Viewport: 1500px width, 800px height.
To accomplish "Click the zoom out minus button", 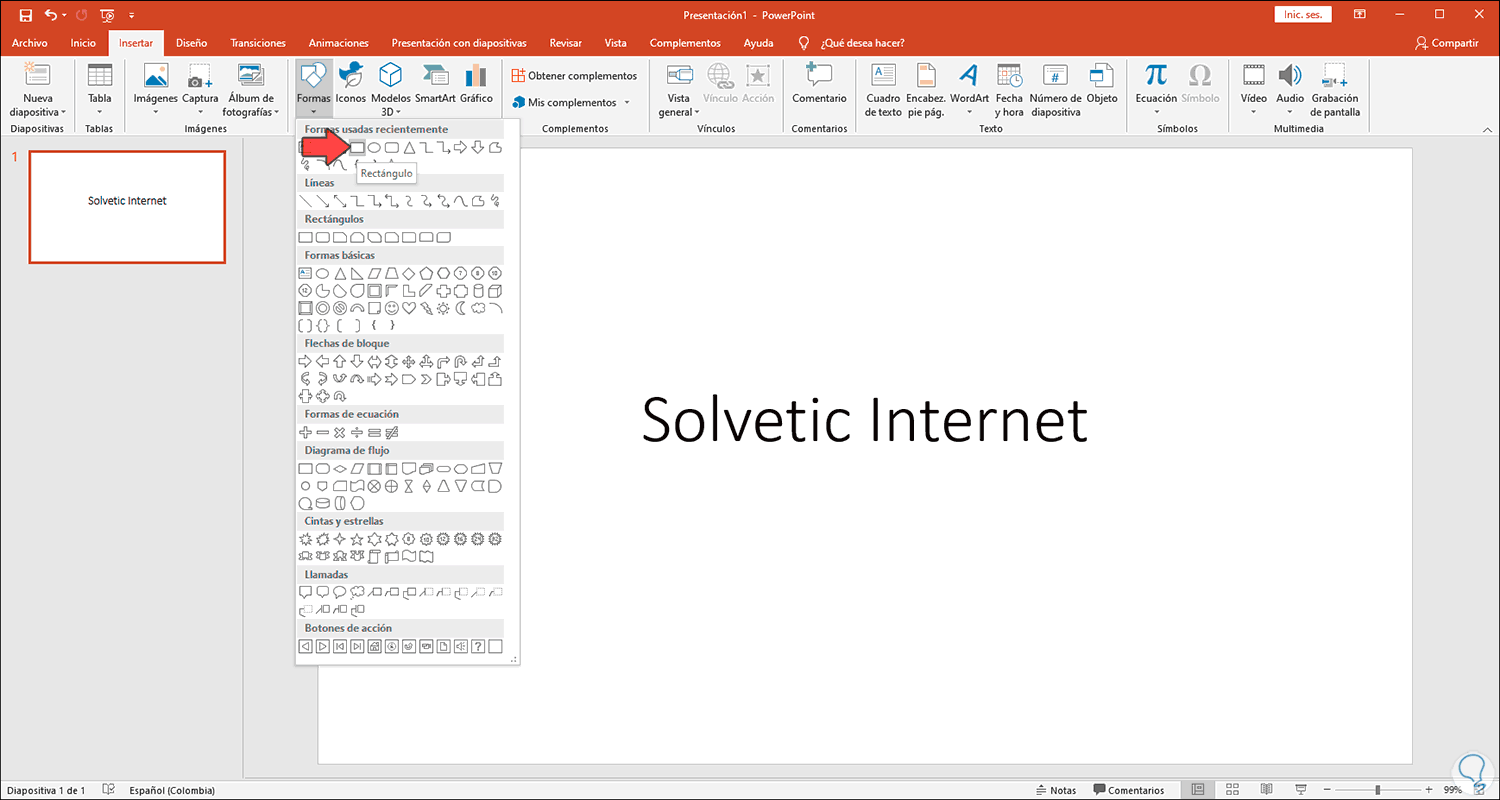I will click(1327, 790).
